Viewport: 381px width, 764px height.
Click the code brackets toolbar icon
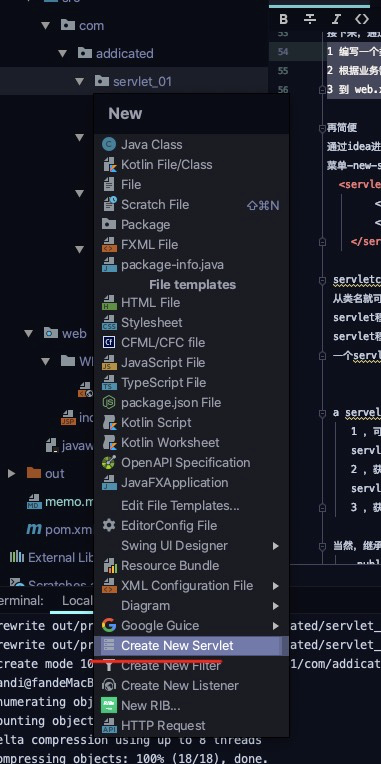[362, 19]
